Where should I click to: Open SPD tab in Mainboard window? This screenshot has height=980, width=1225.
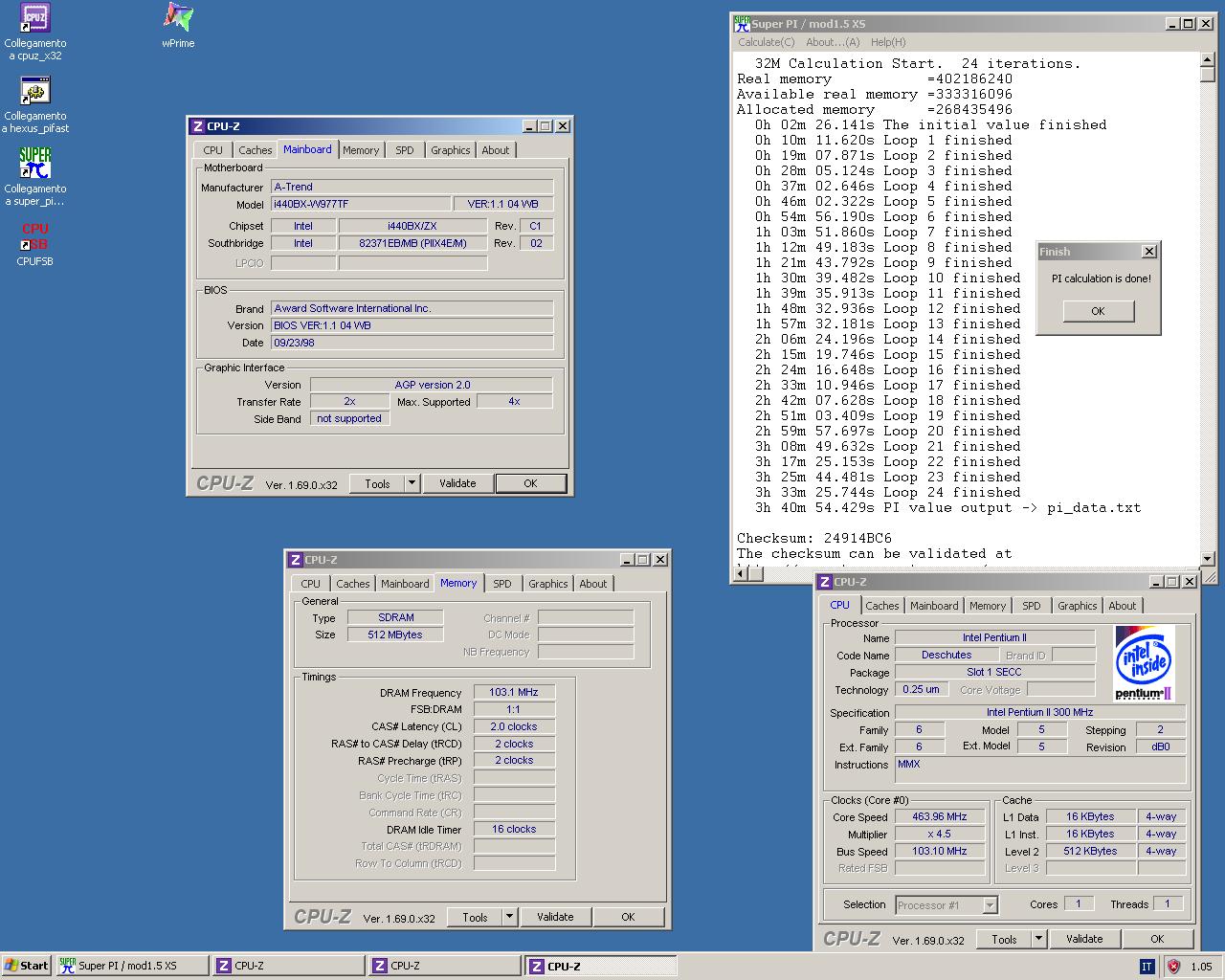405,150
